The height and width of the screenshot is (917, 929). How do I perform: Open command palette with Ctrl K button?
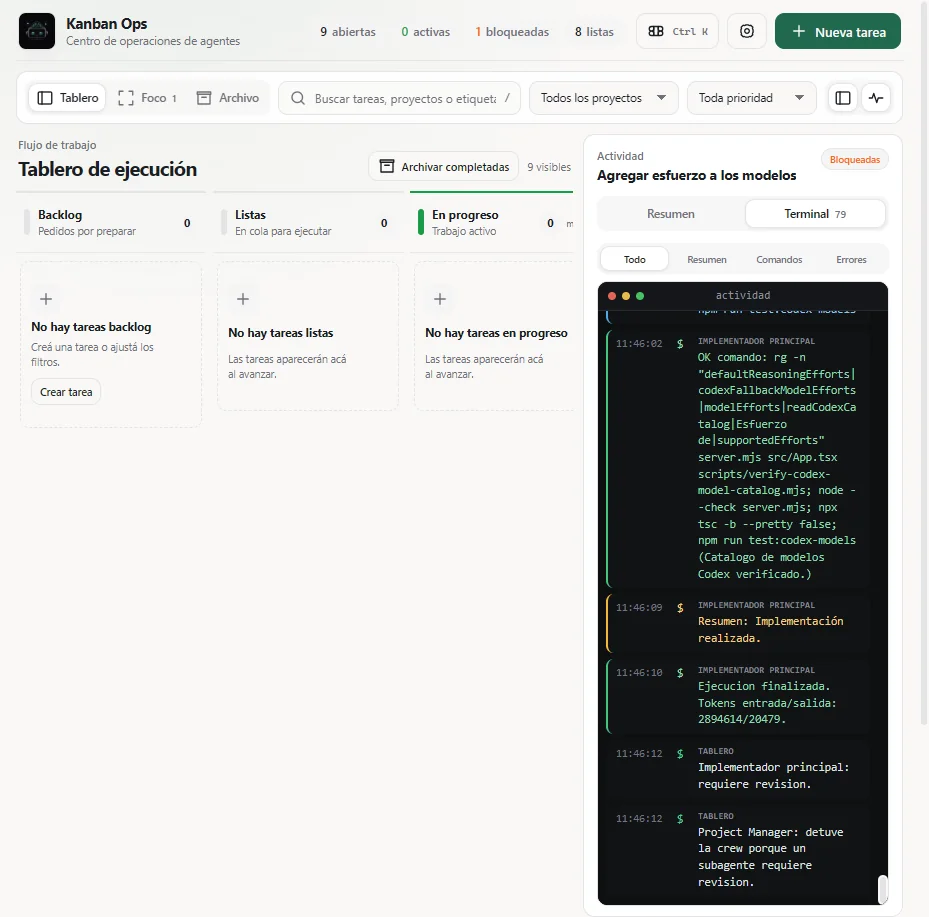pyautogui.click(x=677, y=31)
